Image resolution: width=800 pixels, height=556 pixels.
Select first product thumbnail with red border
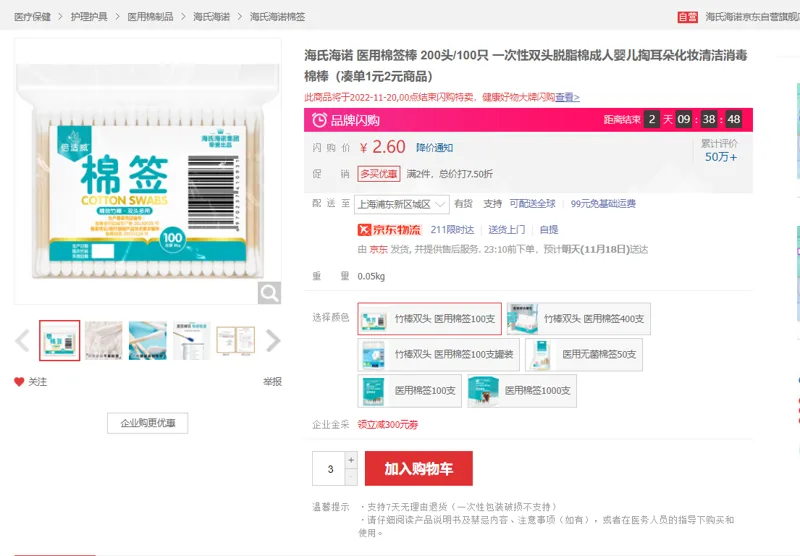[60, 341]
